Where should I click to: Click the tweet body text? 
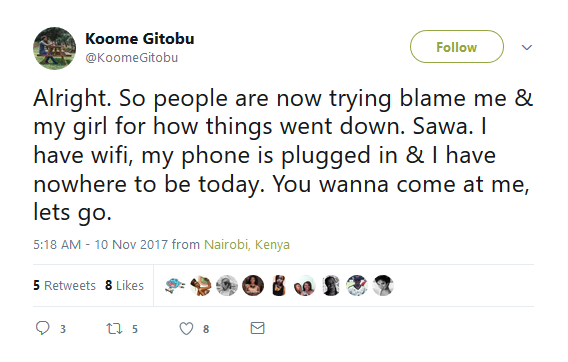[x=283, y=155]
